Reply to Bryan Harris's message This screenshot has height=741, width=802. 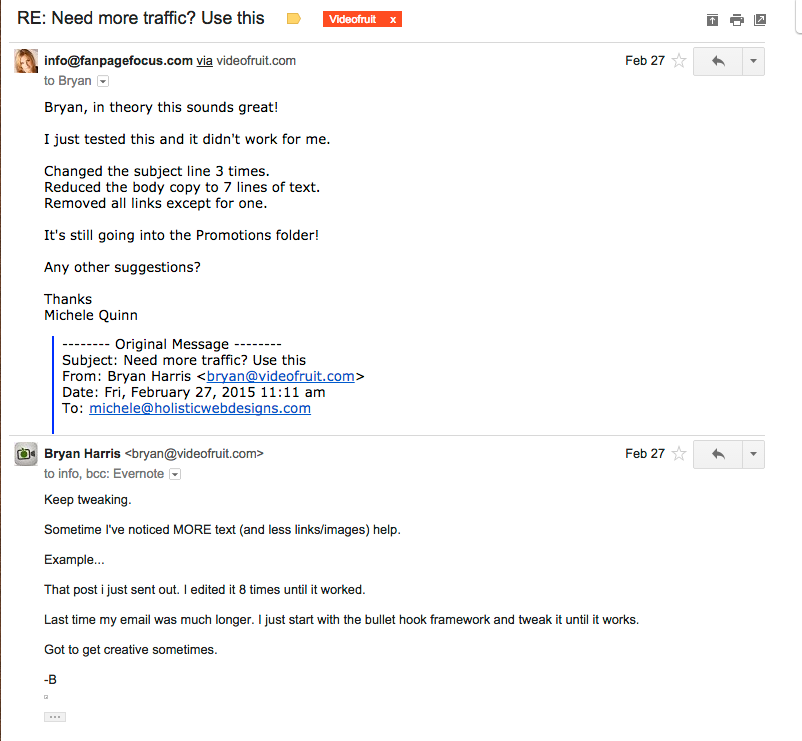[718, 454]
